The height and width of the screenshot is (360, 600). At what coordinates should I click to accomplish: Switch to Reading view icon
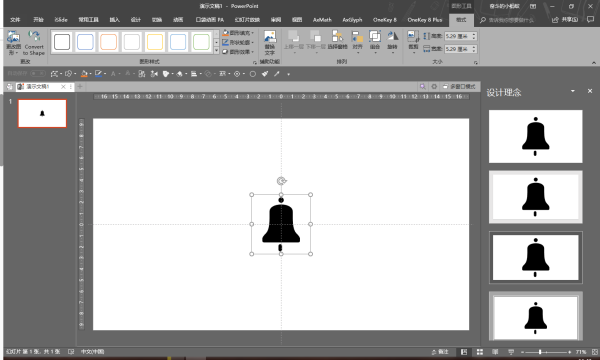(x=495, y=352)
